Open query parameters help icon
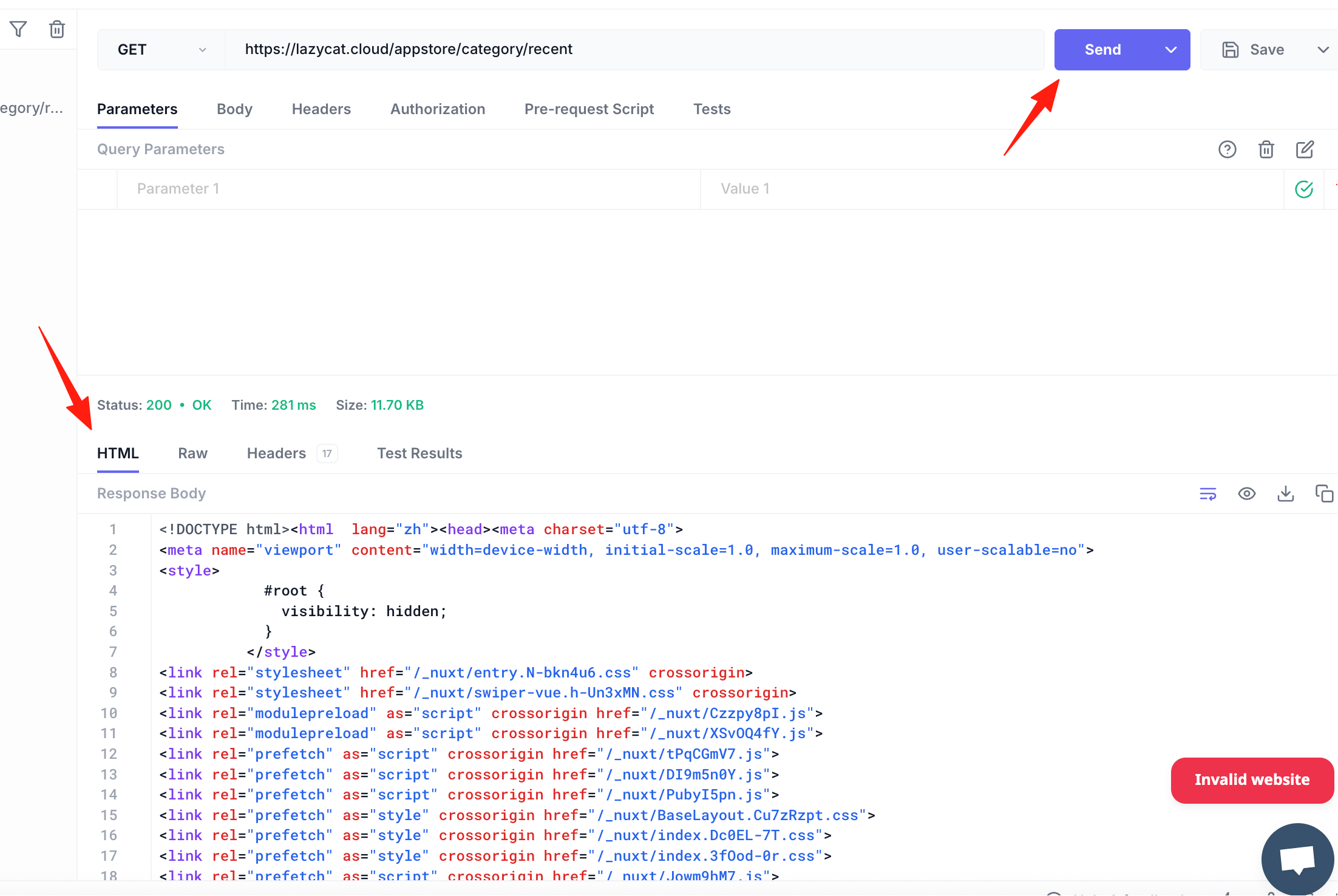Viewport: 1338px width, 896px height. click(x=1227, y=149)
